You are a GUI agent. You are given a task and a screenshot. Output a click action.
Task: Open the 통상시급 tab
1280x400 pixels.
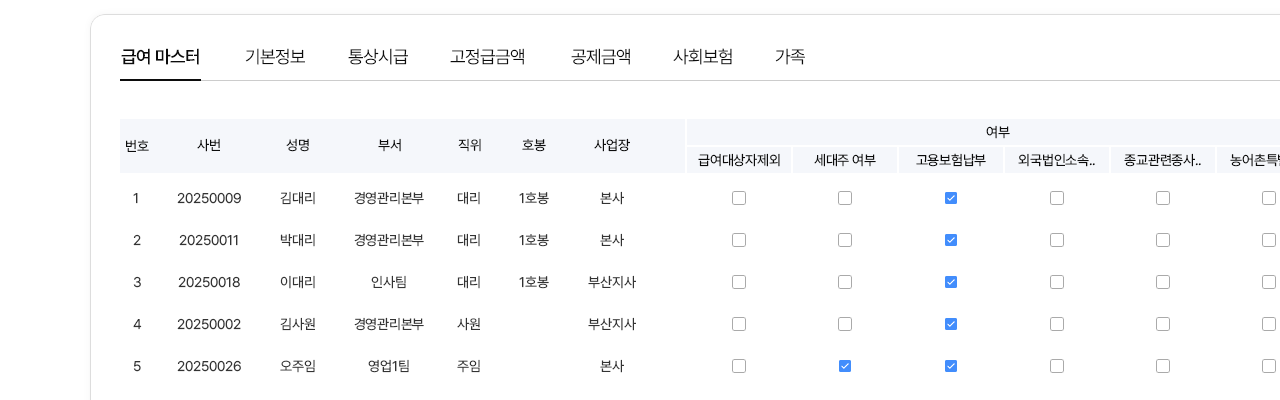(378, 57)
